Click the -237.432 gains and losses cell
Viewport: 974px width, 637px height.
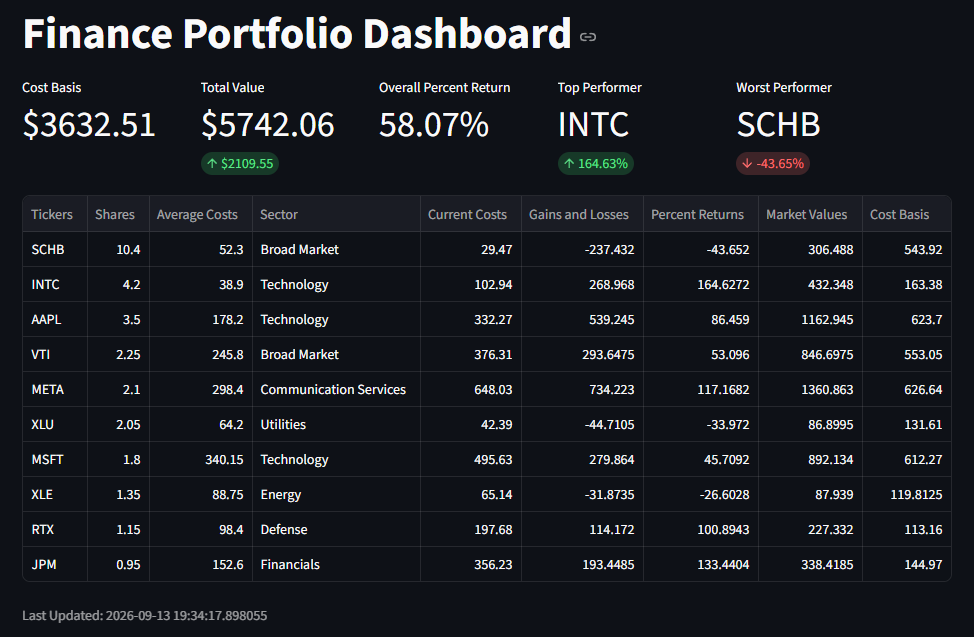[x=582, y=249]
